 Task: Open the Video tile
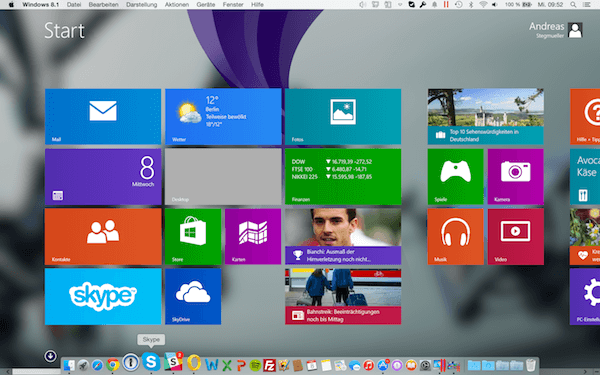click(515, 236)
